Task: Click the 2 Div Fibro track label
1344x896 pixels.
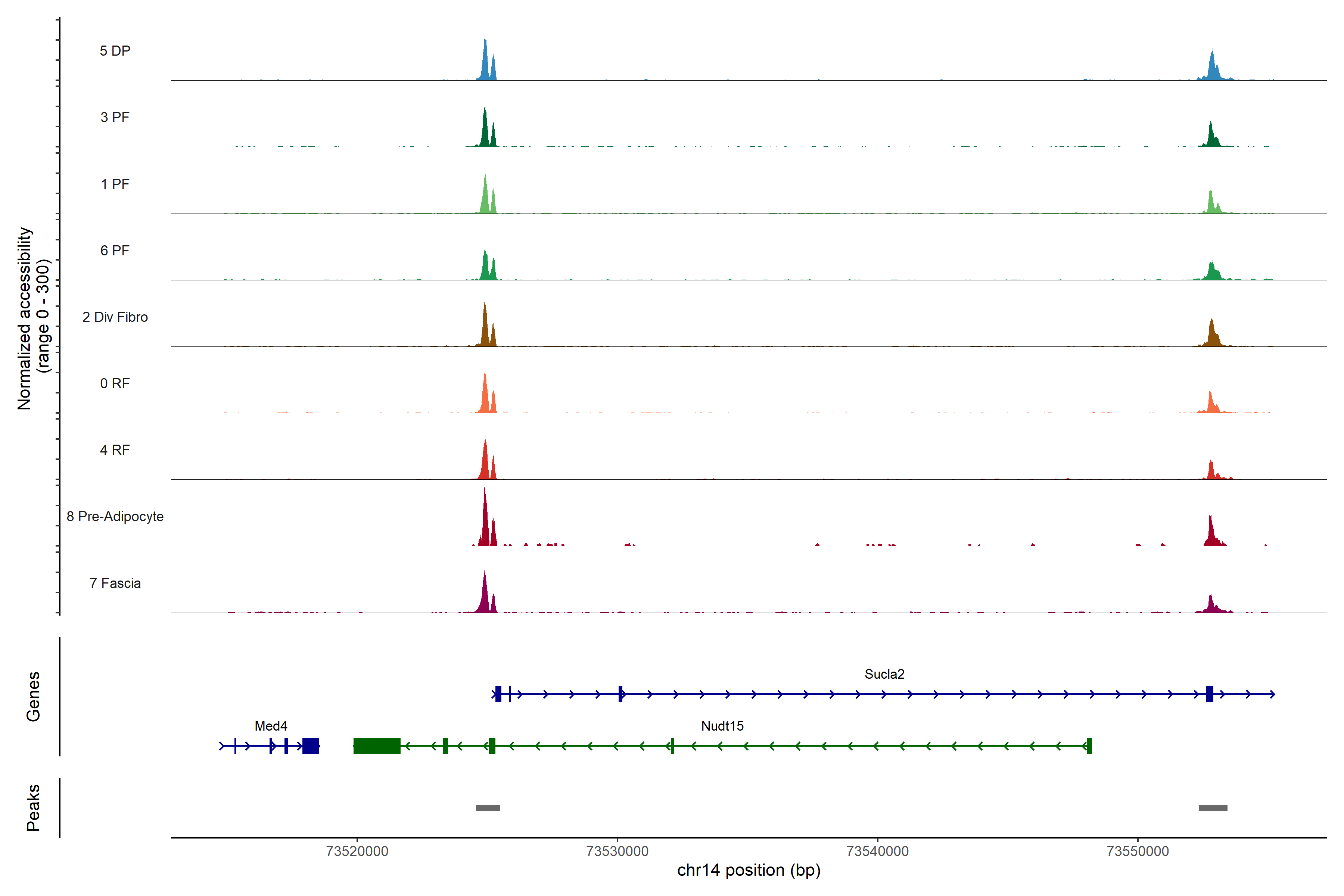Action: point(115,317)
